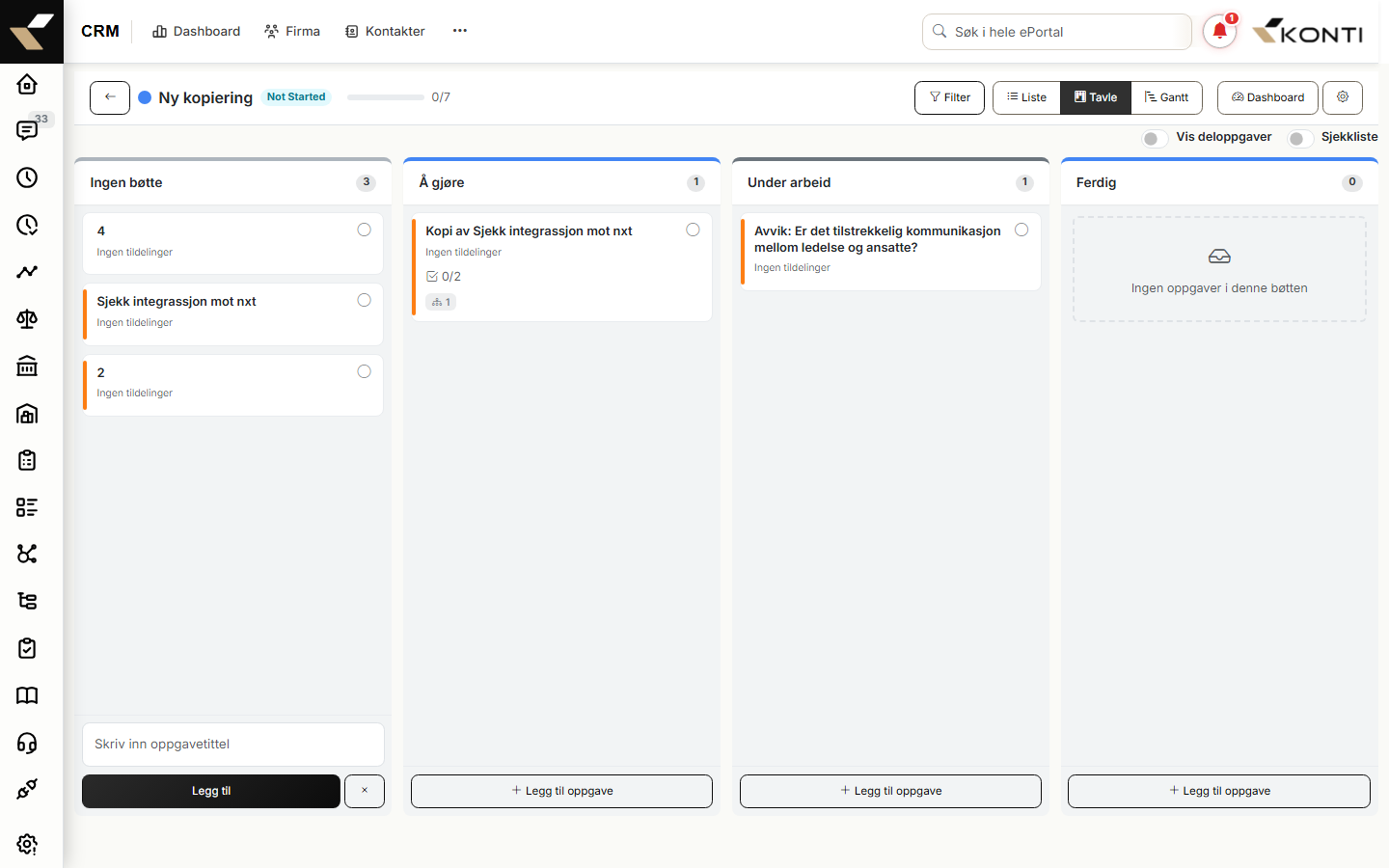Click the Ingen bøtte column header
The width and height of the screenshot is (1389, 868).
click(232, 182)
